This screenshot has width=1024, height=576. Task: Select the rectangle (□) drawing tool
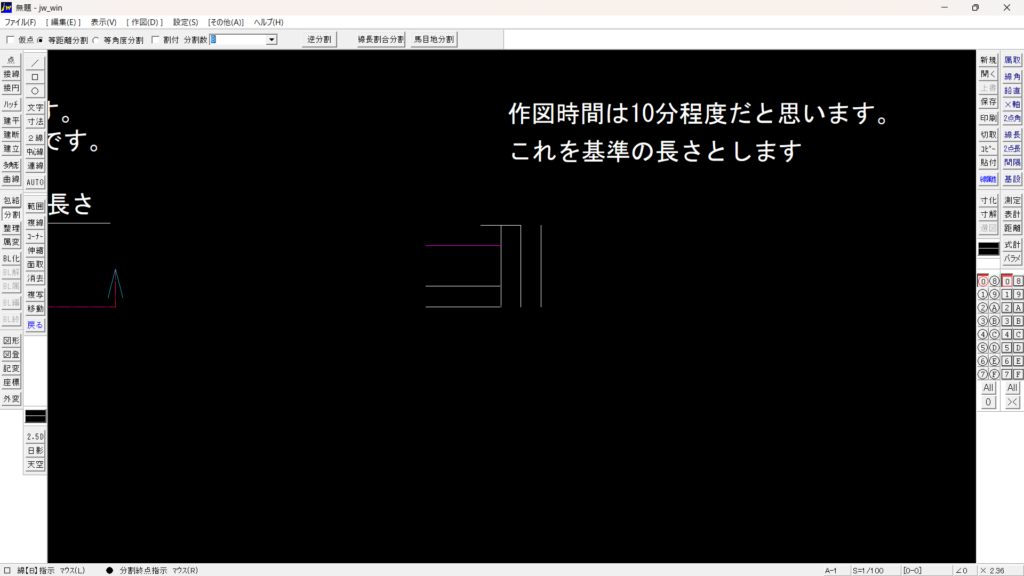click(x=35, y=76)
